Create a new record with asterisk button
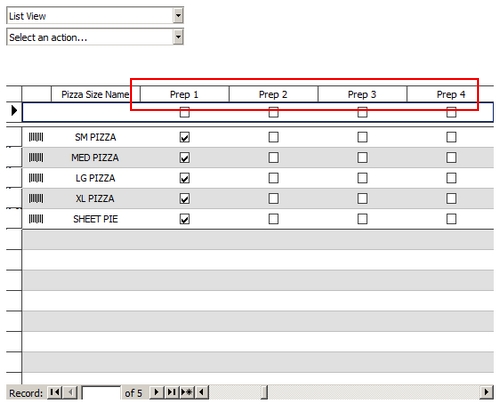Image resolution: width=500 pixels, height=404 pixels. [187, 392]
